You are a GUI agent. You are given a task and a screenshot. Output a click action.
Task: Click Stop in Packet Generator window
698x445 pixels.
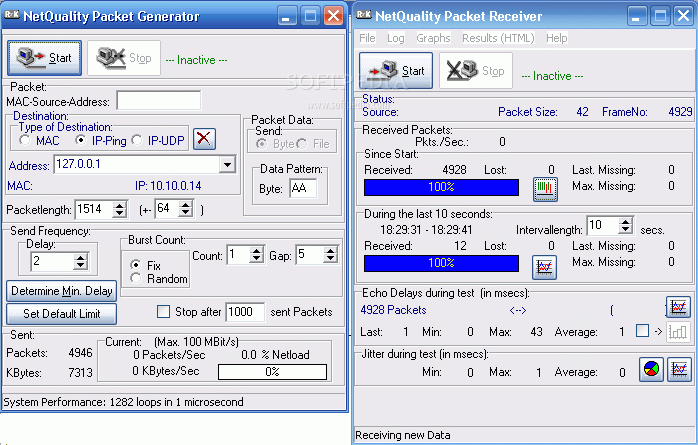coord(124,58)
